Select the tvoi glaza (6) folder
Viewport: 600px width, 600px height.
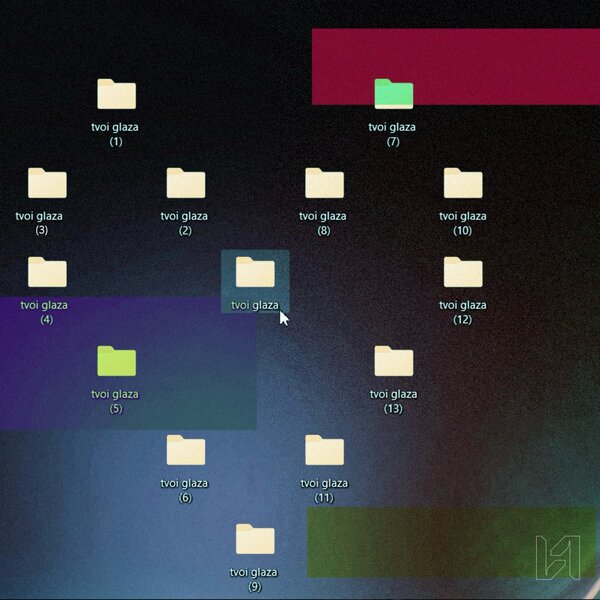pos(185,450)
